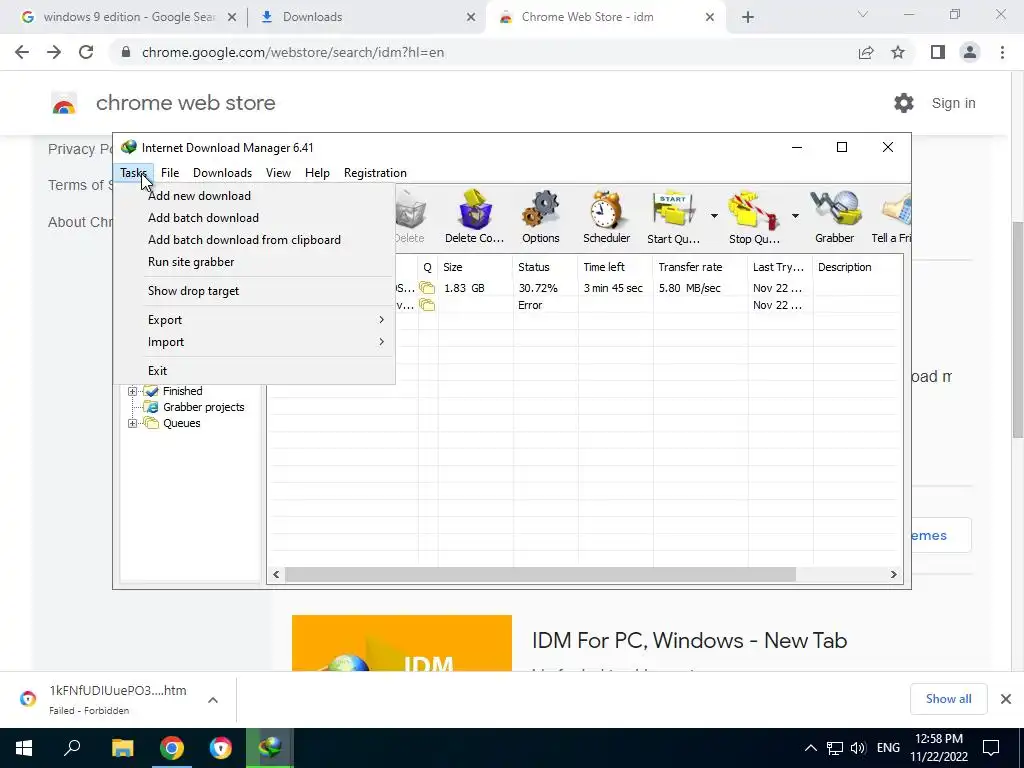Open Chrome tab search chevron

(x=863, y=14)
